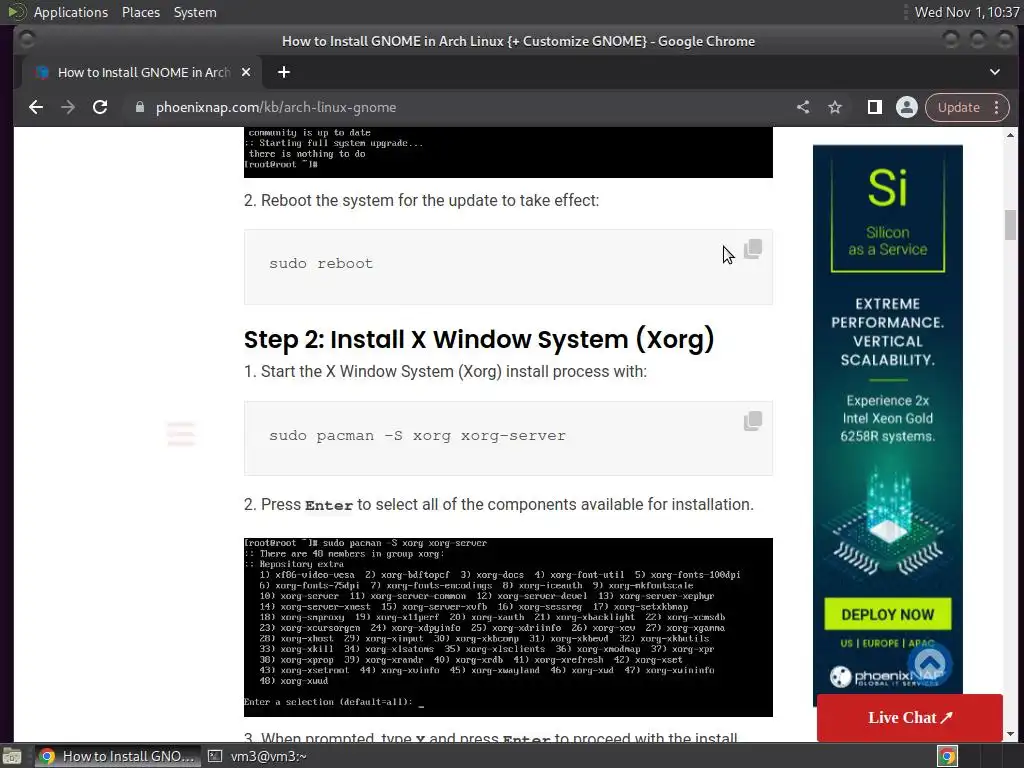Click the window menu button in titlebar

point(27,40)
